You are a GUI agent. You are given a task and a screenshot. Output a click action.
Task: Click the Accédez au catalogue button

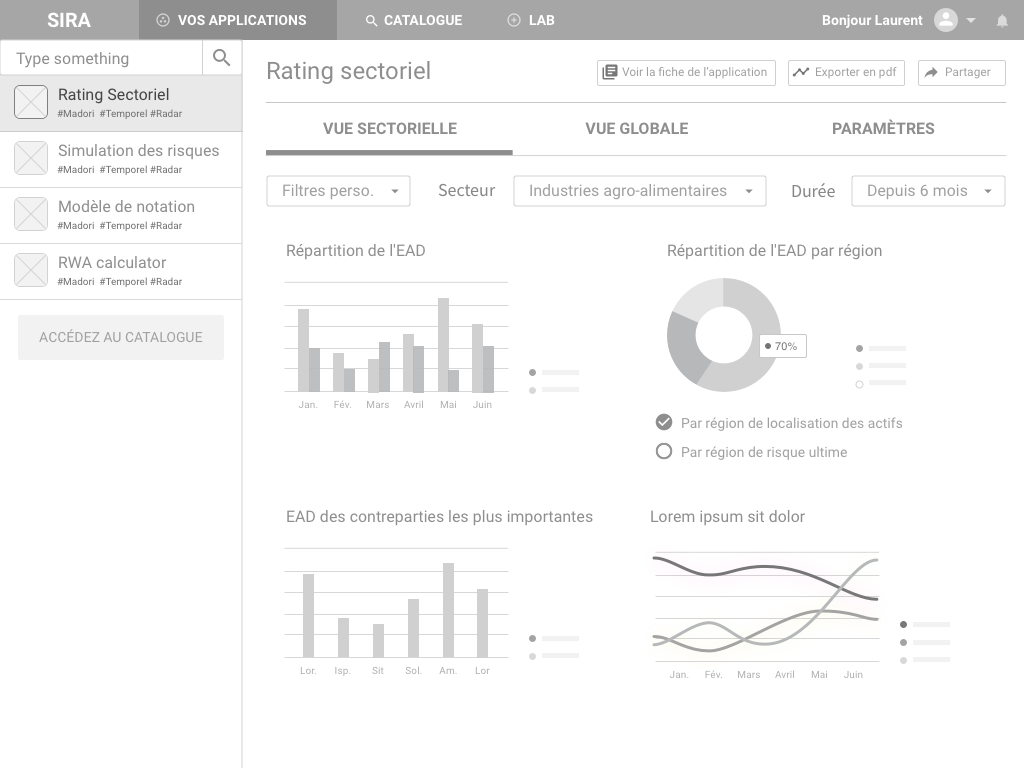point(121,338)
